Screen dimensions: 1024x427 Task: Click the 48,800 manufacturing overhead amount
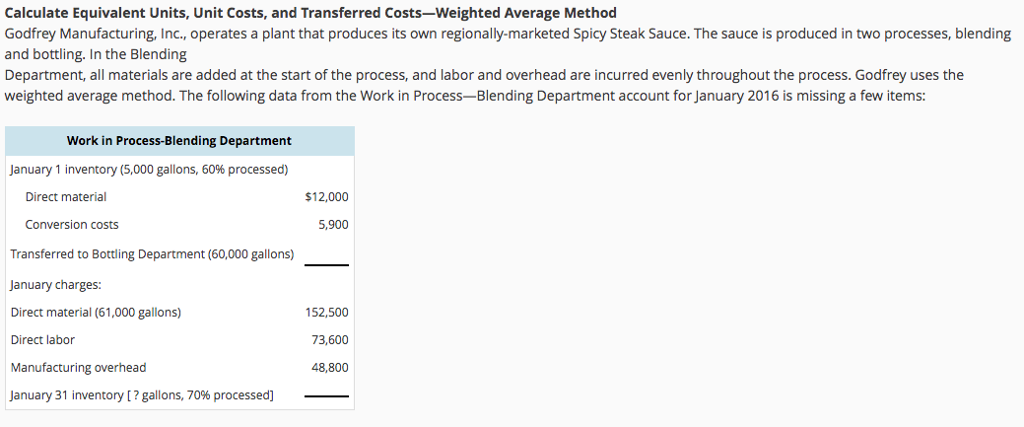tap(330, 367)
